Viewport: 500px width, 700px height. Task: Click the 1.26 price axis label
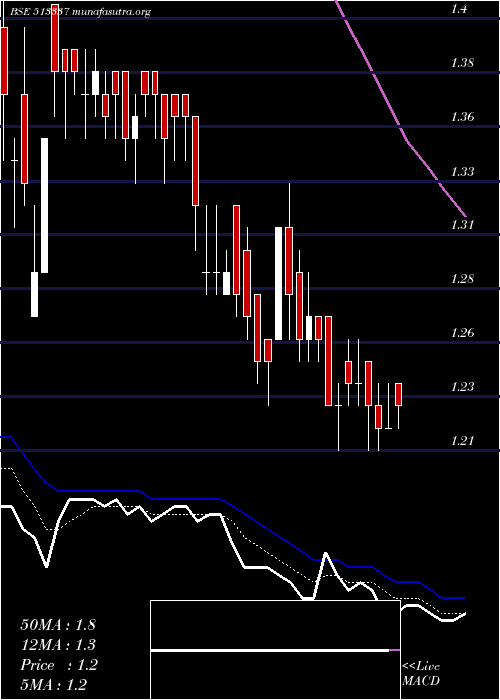click(x=462, y=333)
